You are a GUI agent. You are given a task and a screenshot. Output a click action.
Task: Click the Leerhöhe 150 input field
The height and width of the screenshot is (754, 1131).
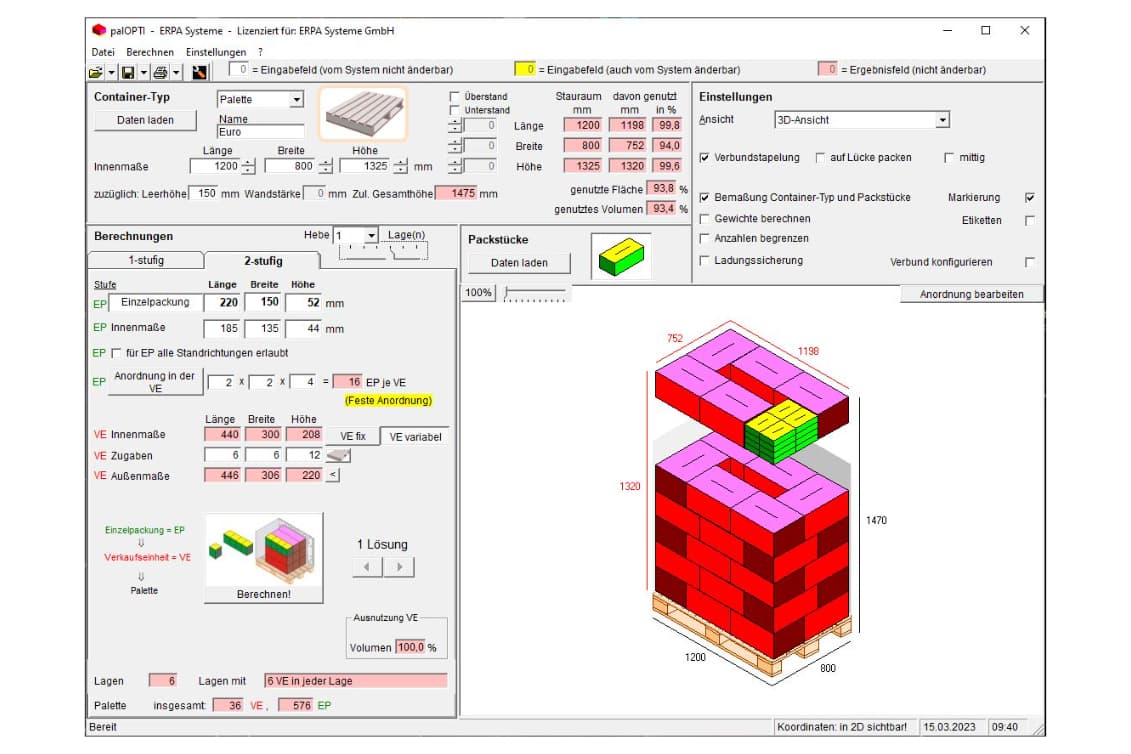(x=203, y=193)
